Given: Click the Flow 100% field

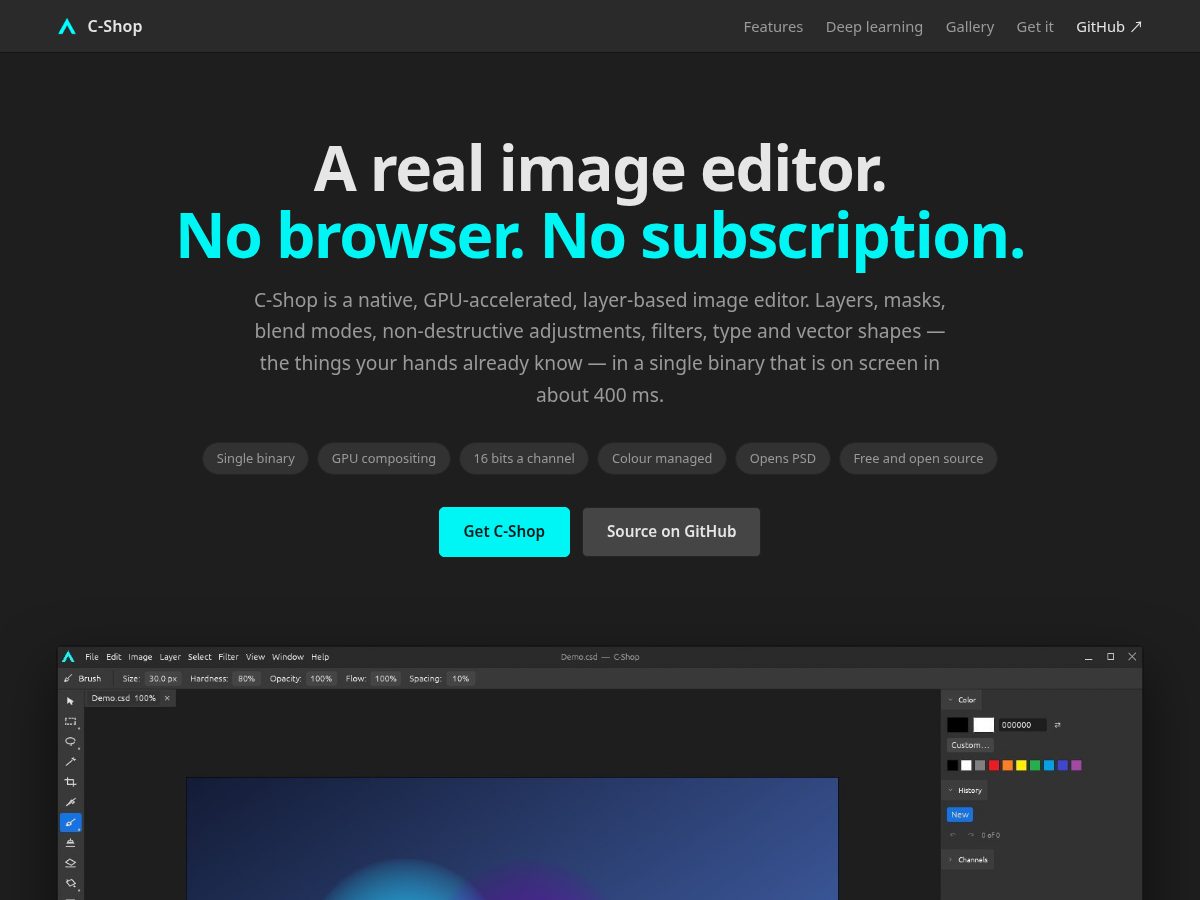Looking at the screenshot, I should coord(385,678).
